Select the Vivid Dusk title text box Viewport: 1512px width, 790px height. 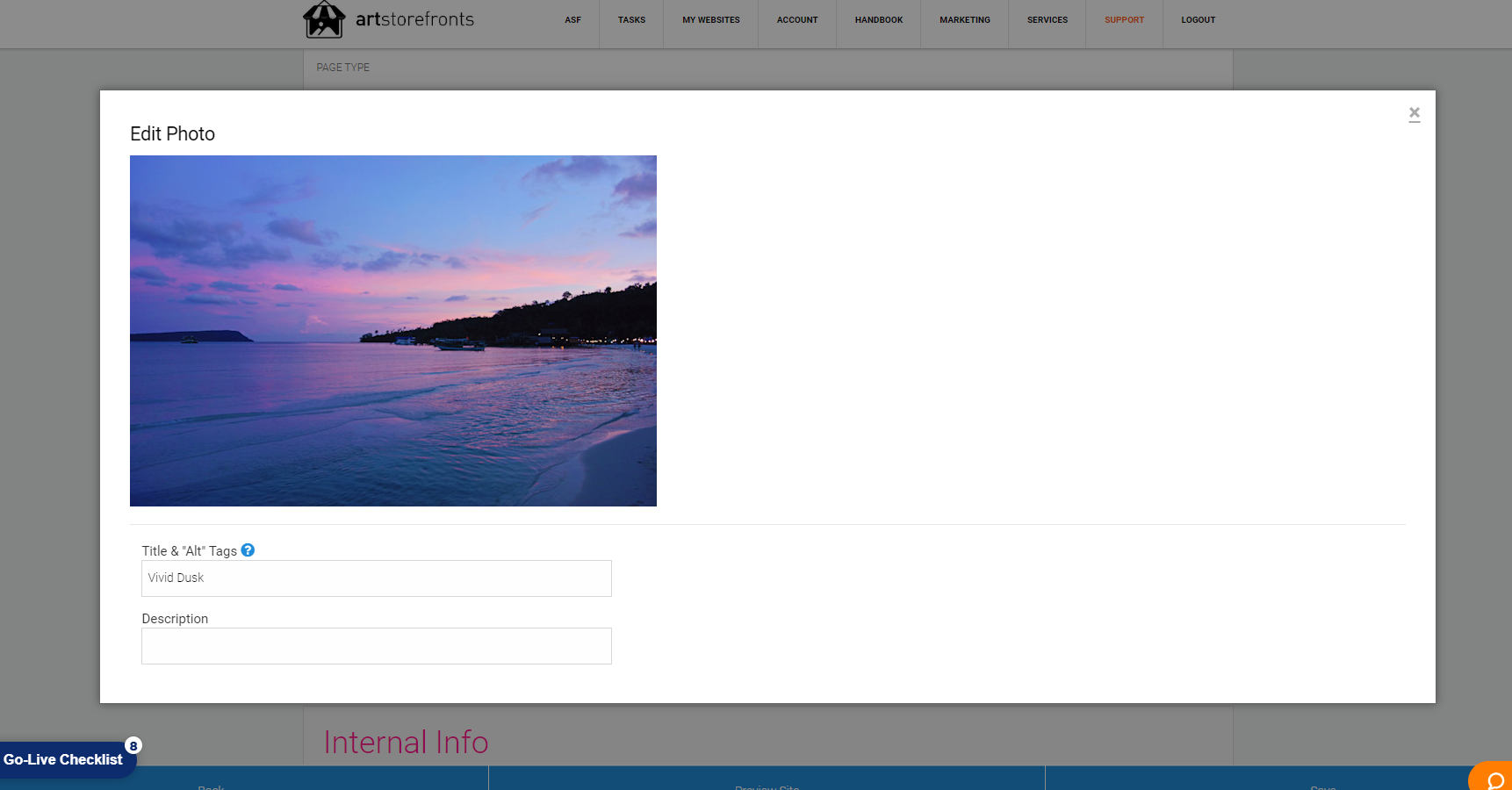tap(376, 578)
